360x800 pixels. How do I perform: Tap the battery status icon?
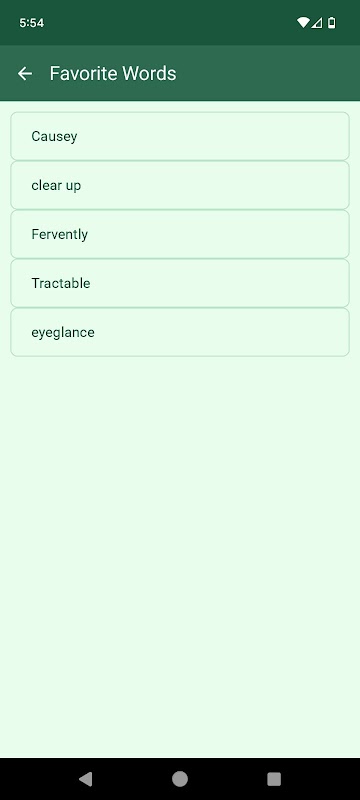[x=331, y=22]
